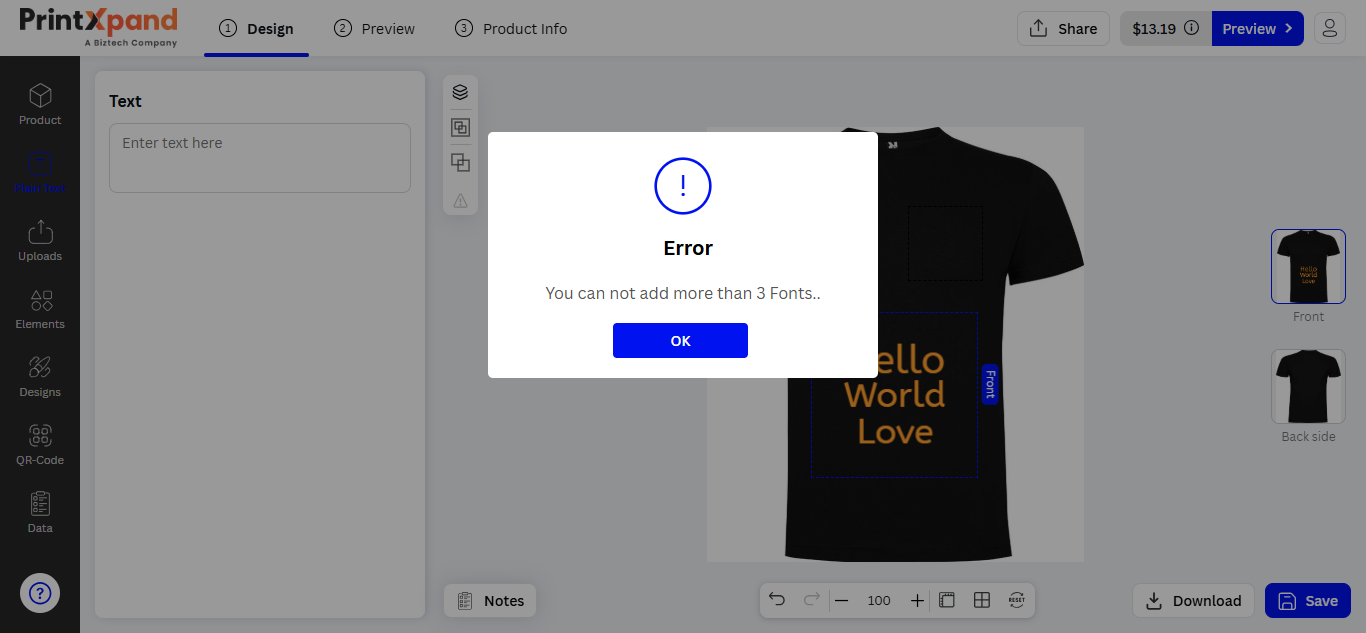This screenshot has width=1366, height=633.
Task: Dismiss the error dialog with OK
Action: coord(680,340)
